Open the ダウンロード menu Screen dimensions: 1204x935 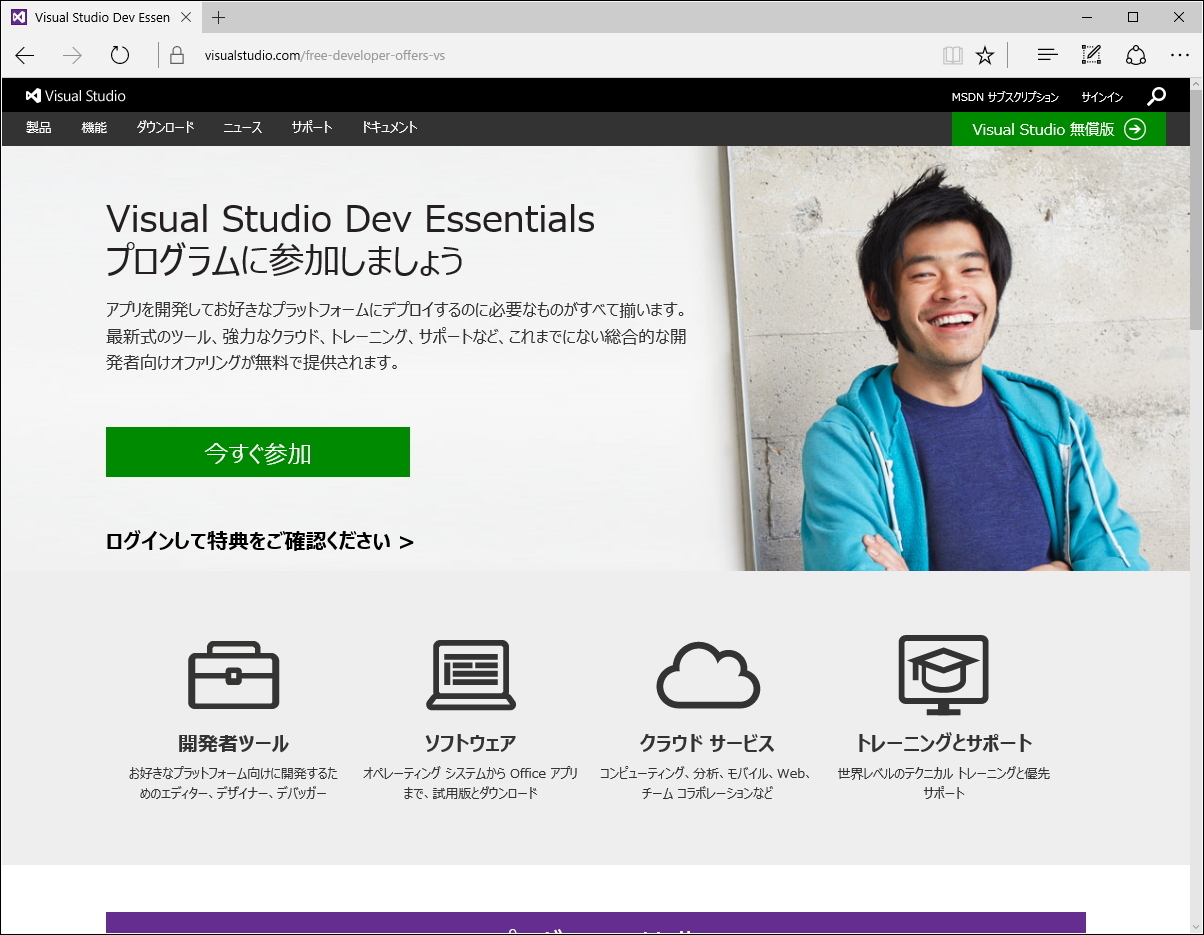pos(164,127)
